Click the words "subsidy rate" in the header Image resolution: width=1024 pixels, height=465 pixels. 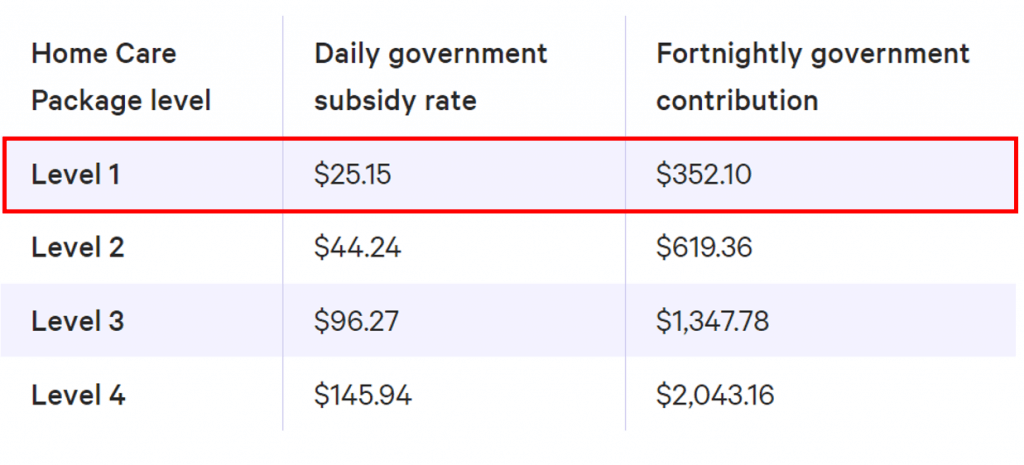[x=395, y=101]
